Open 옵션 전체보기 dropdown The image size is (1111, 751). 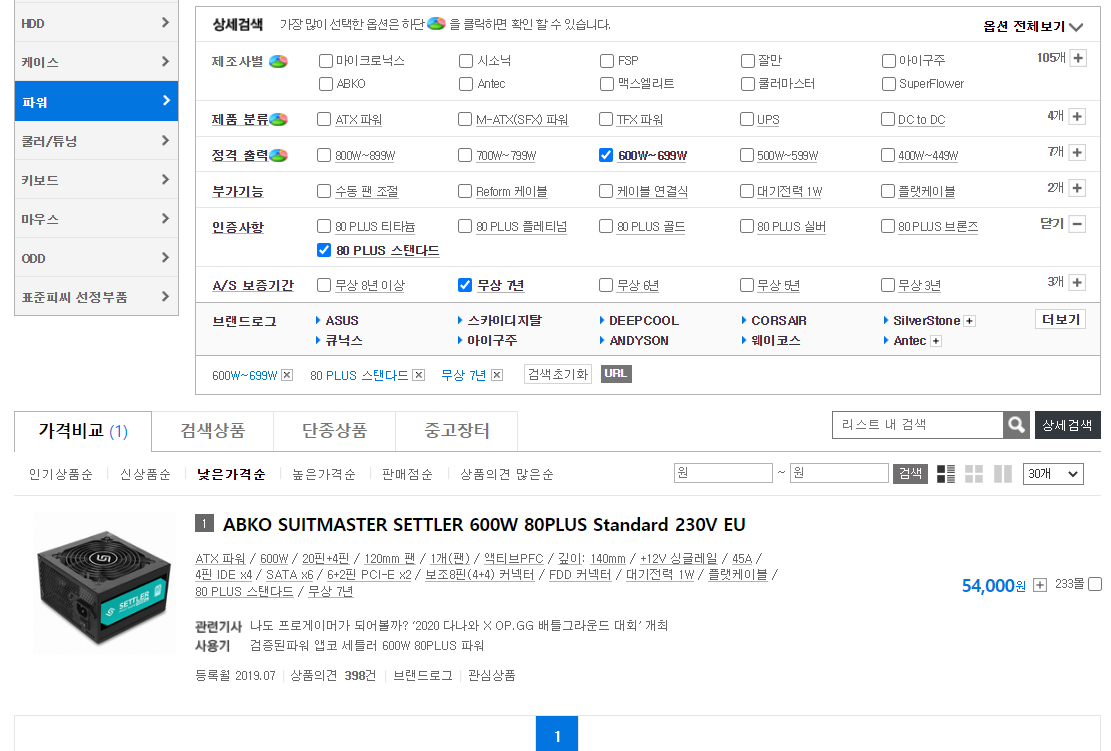click(1033, 26)
